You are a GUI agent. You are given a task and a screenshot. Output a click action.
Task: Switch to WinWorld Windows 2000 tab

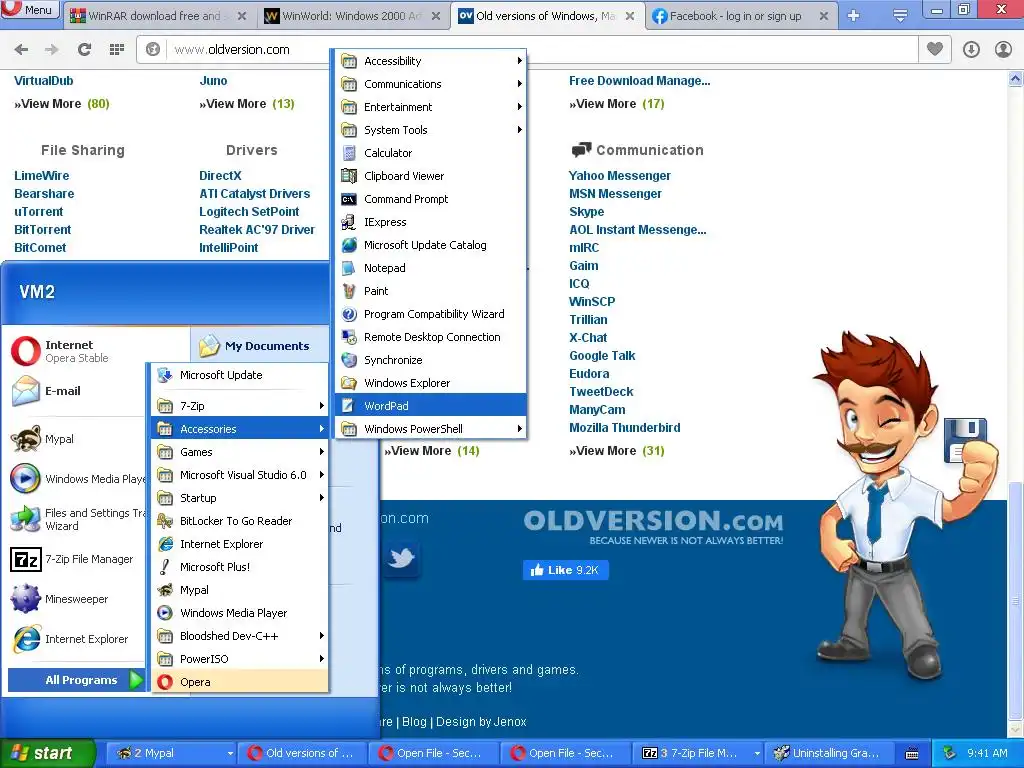click(x=353, y=16)
